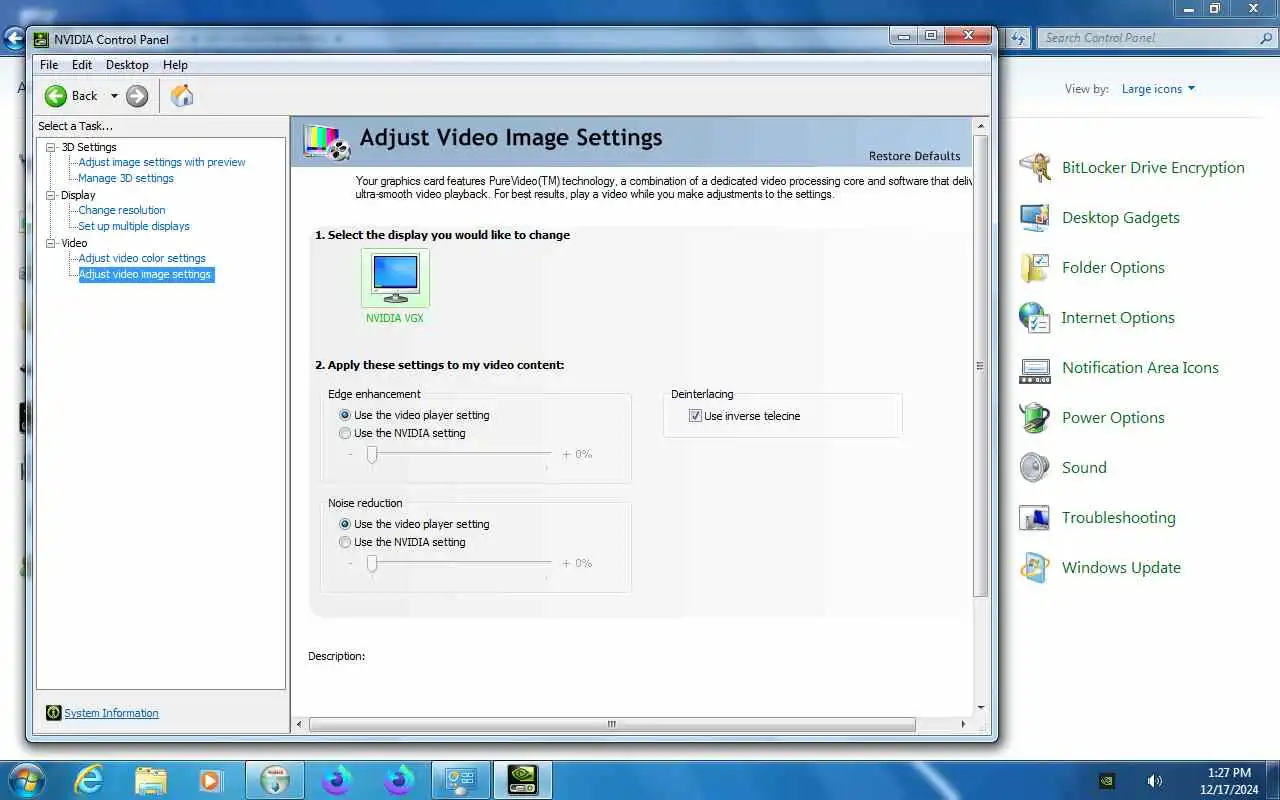Click NVIDIA Control Panel taskbar button
The height and width of the screenshot is (800, 1280).
(522, 780)
